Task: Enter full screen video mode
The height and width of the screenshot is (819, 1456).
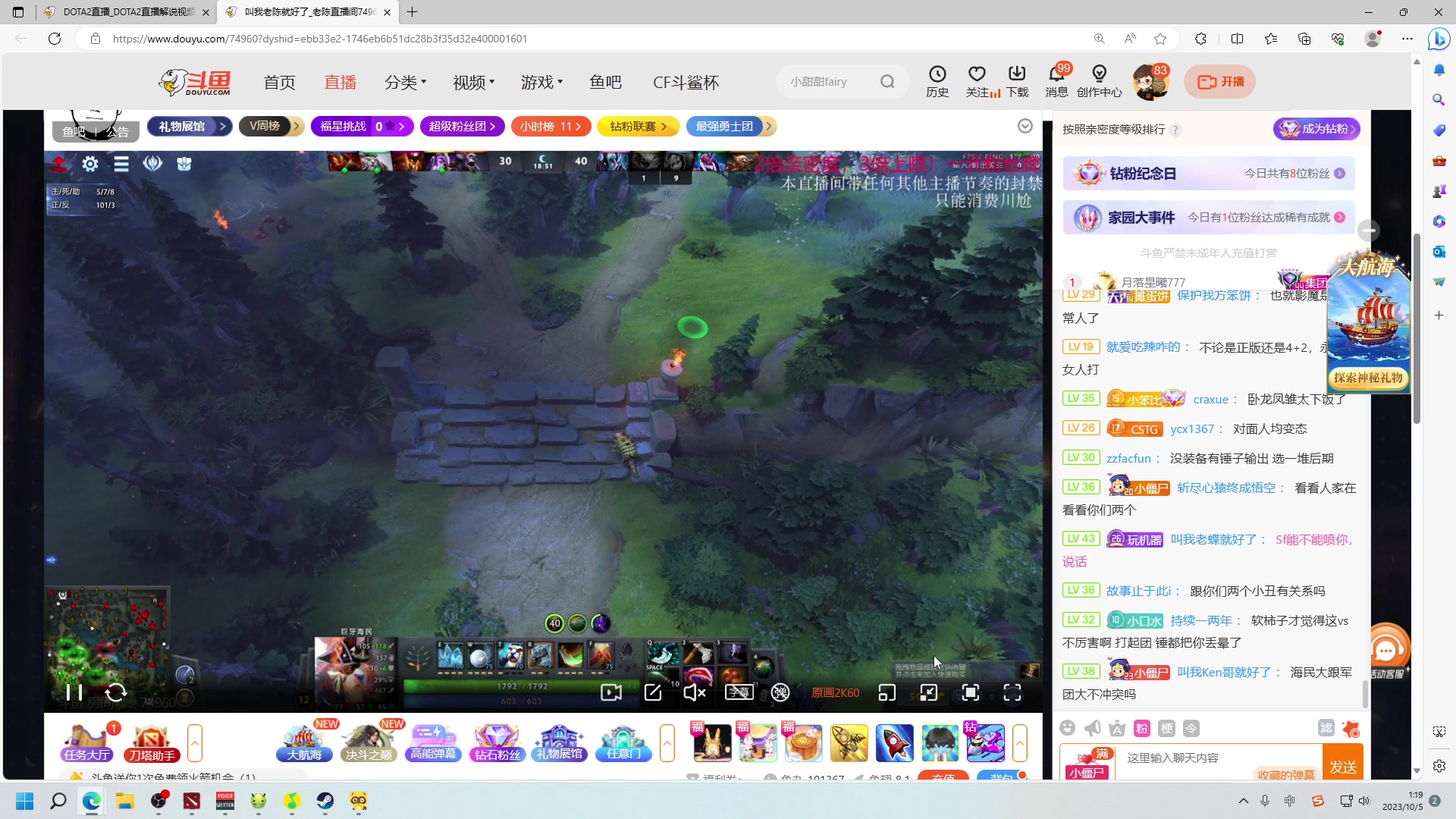Action: click(x=1012, y=692)
